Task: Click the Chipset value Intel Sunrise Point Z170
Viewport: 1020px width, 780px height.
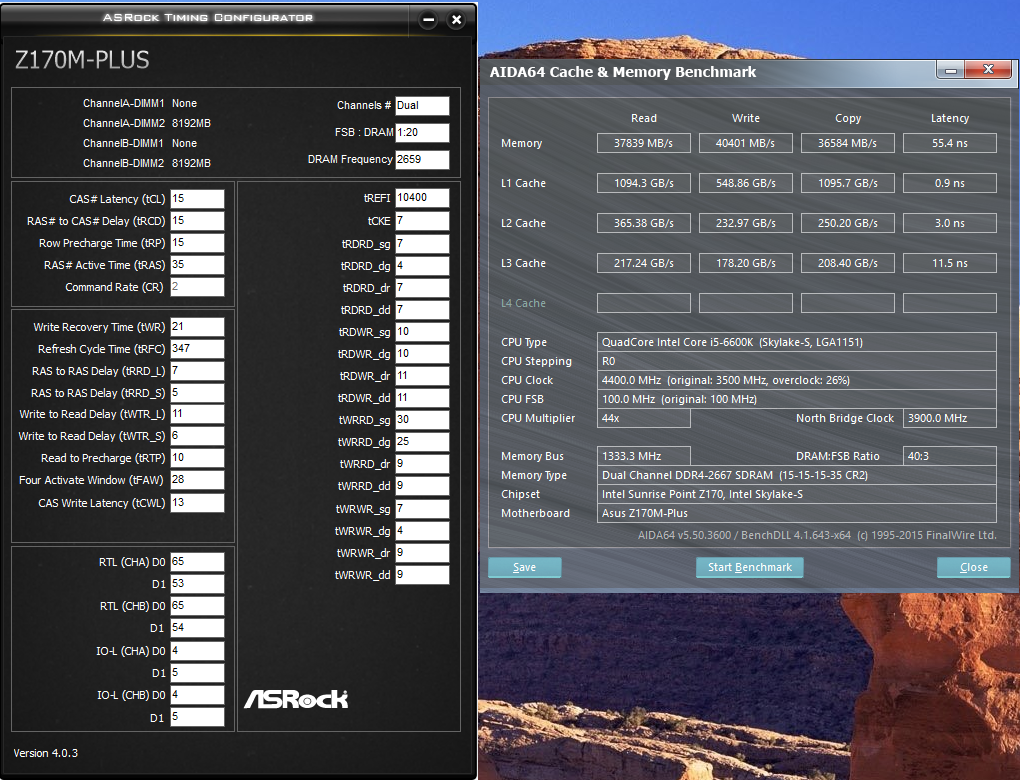Action: pyautogui.click(x=797, y=494)
